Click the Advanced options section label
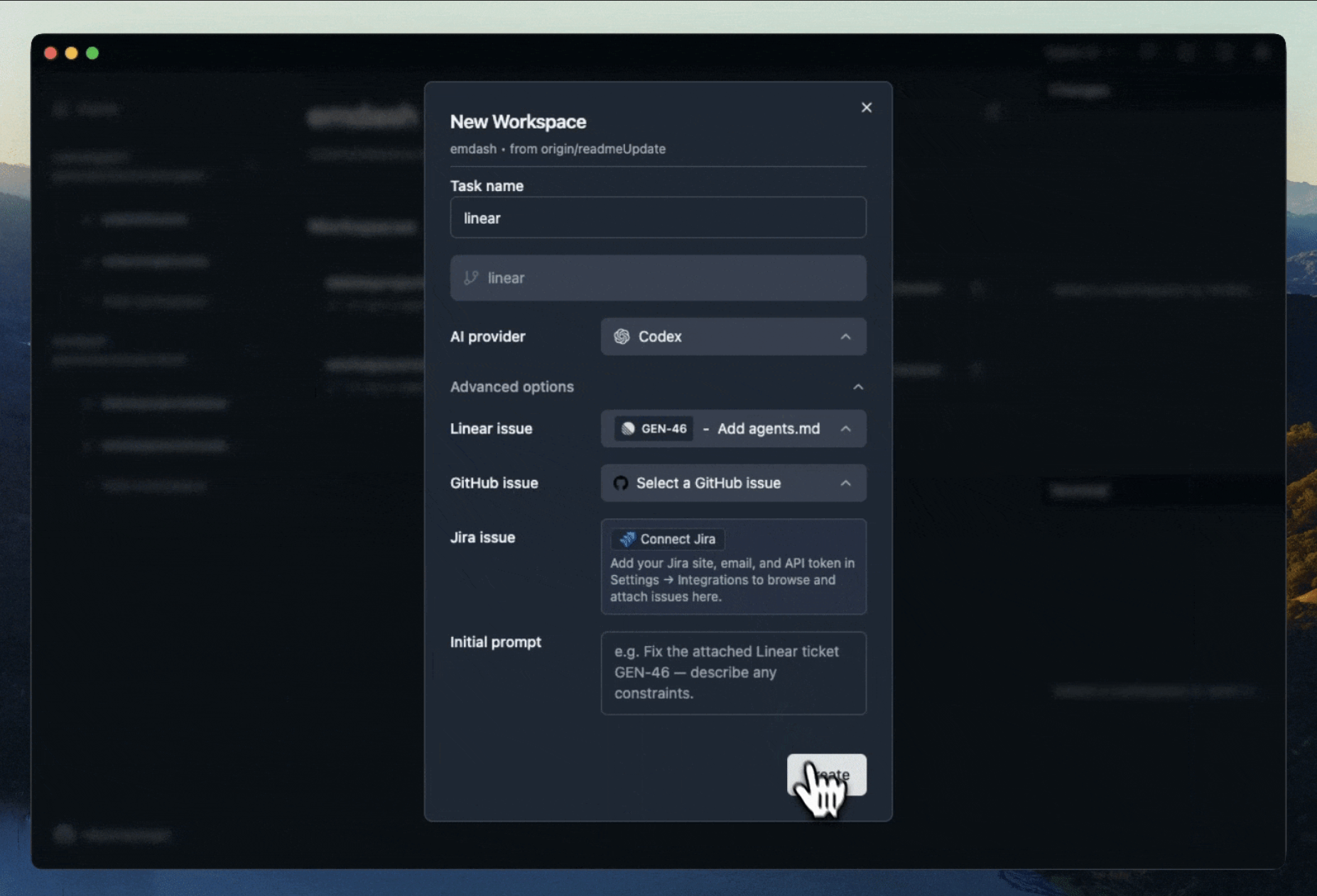This screenshot has height=896, width=1317. point(511,387)
